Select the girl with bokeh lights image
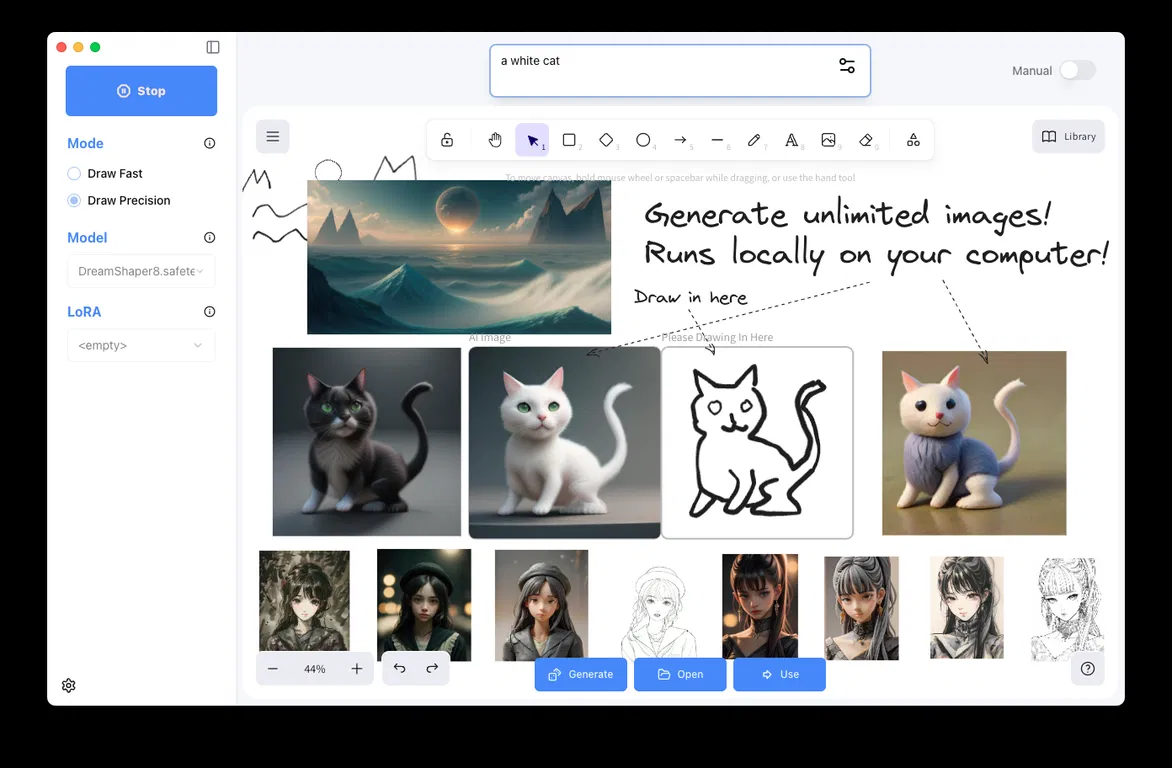1172x768 pixels. 424,605
